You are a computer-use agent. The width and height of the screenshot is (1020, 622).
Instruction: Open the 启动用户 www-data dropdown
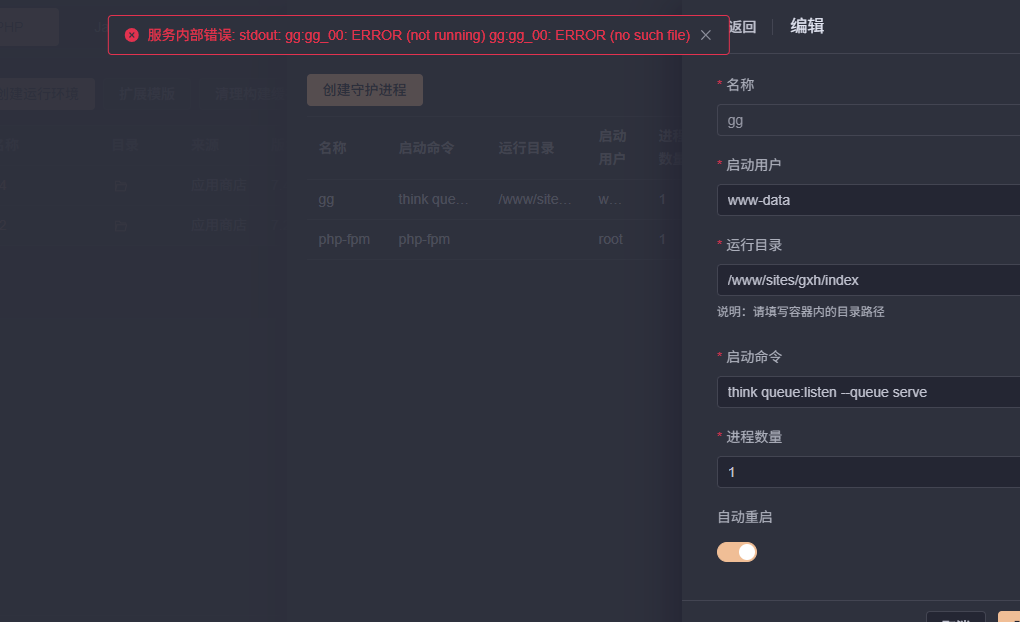coord(868,200)
